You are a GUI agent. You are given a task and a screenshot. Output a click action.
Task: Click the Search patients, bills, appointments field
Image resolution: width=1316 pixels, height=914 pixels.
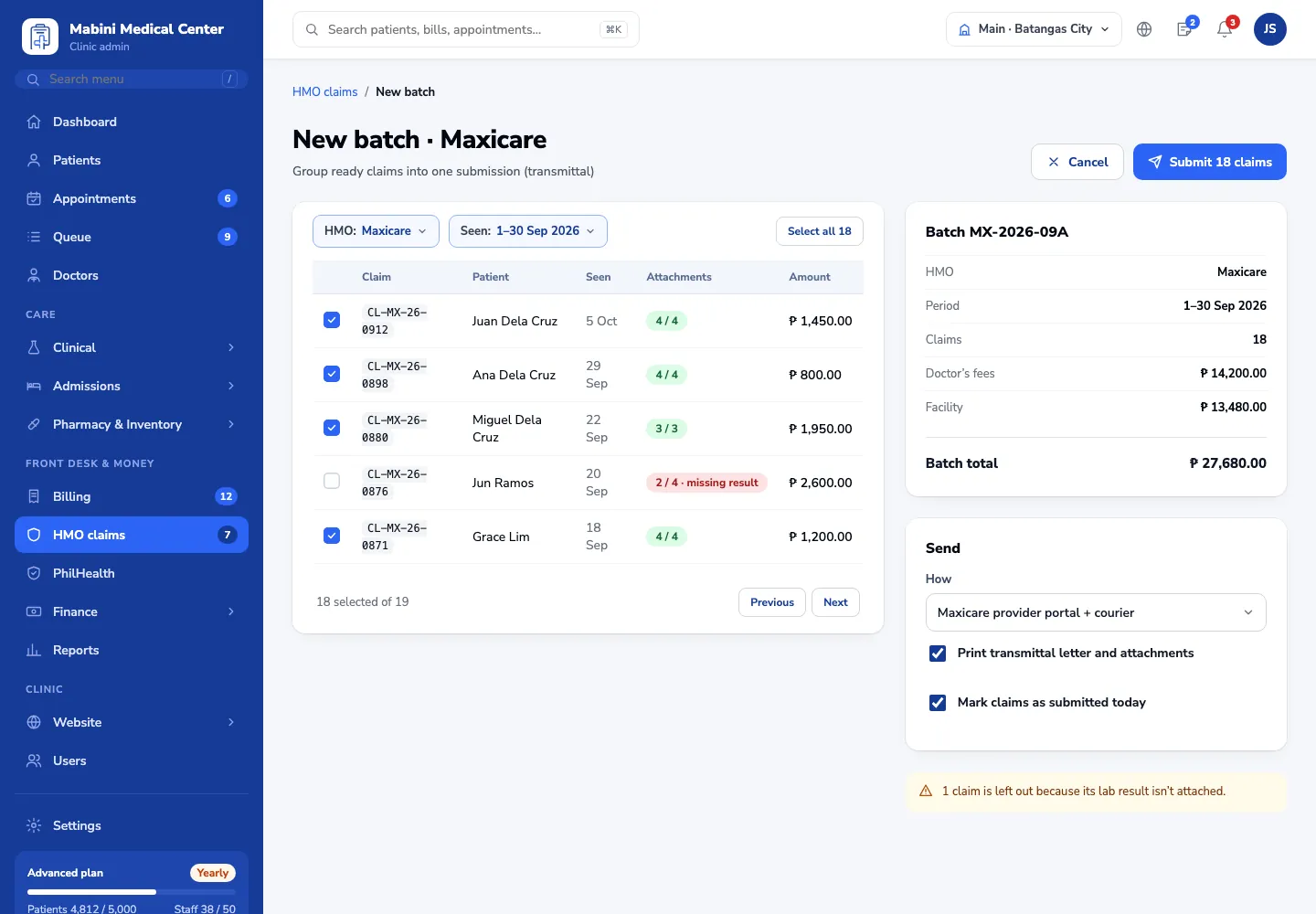coord(466,29)
